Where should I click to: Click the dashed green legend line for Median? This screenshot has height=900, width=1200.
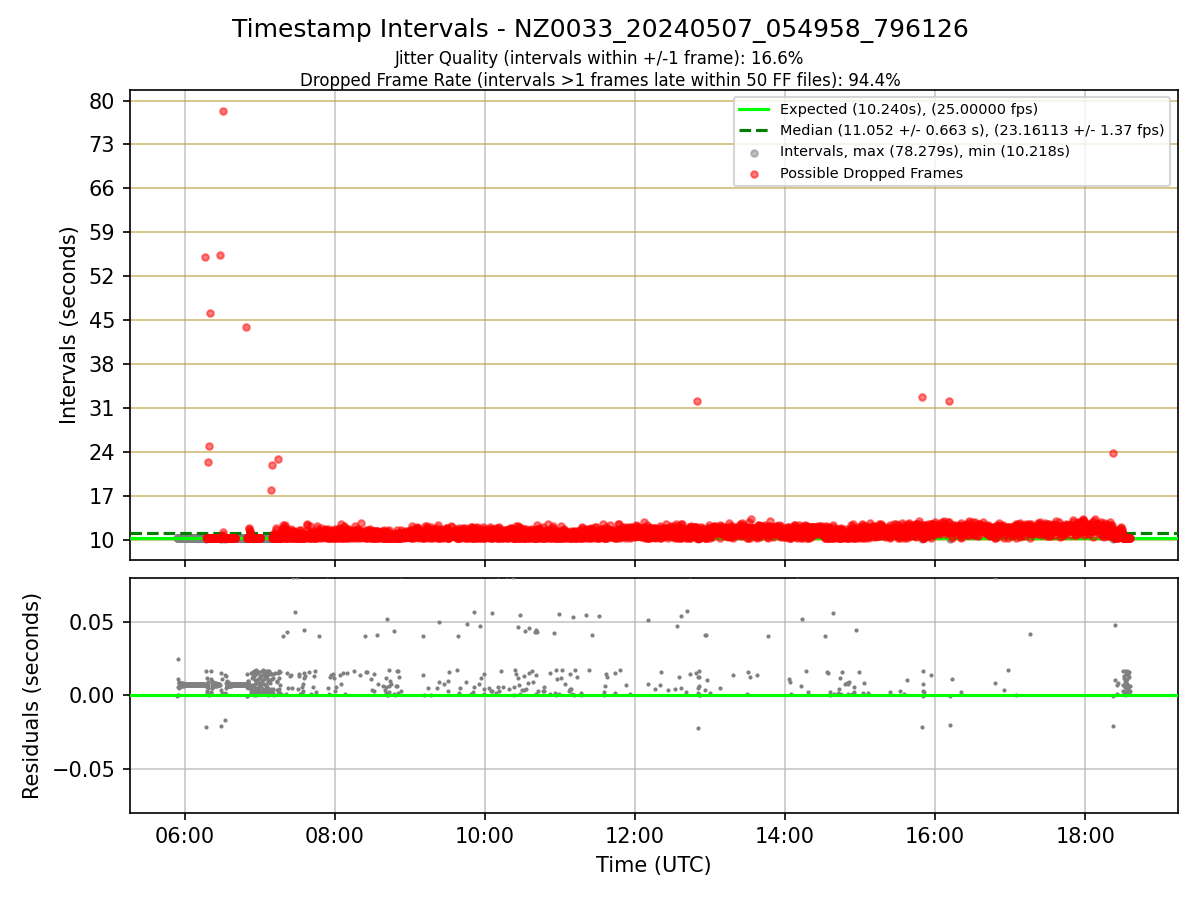[x=754, y=130]
